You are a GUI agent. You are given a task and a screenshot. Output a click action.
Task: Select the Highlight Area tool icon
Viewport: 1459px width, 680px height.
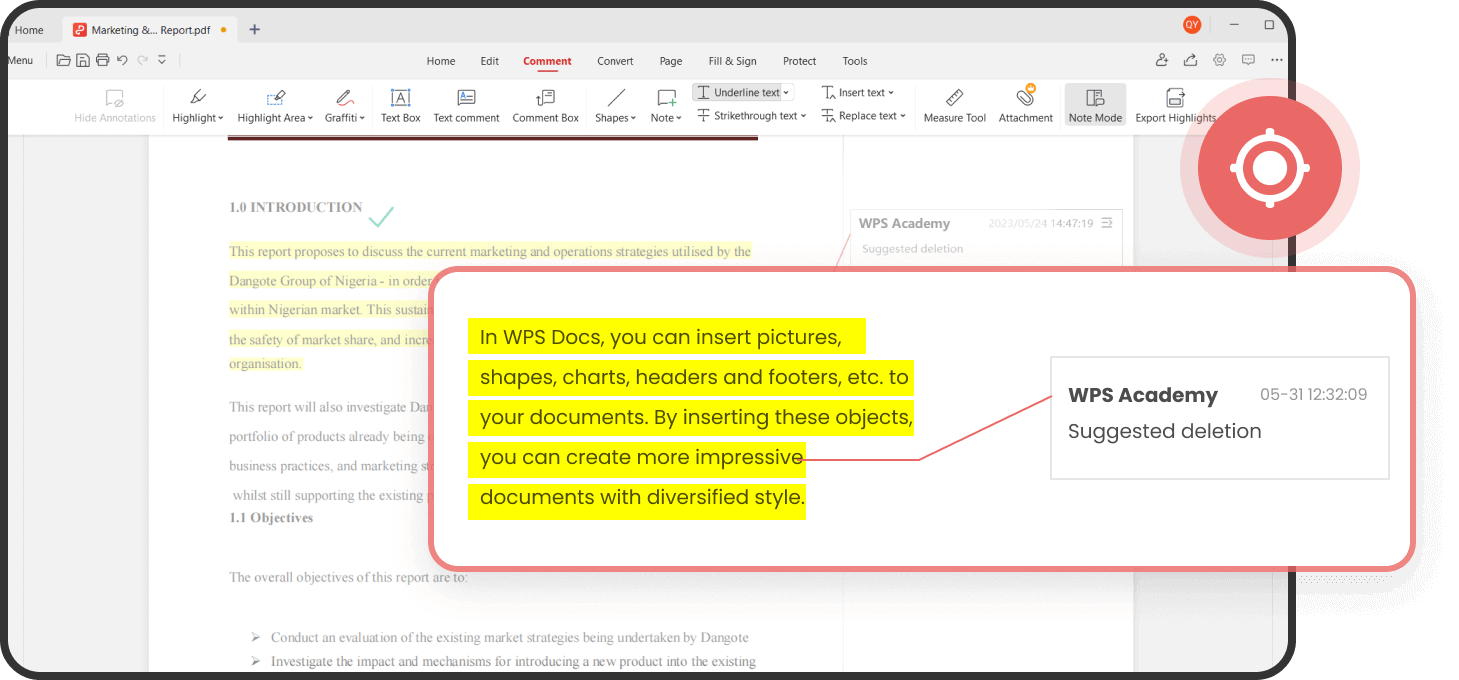point(276,97)
